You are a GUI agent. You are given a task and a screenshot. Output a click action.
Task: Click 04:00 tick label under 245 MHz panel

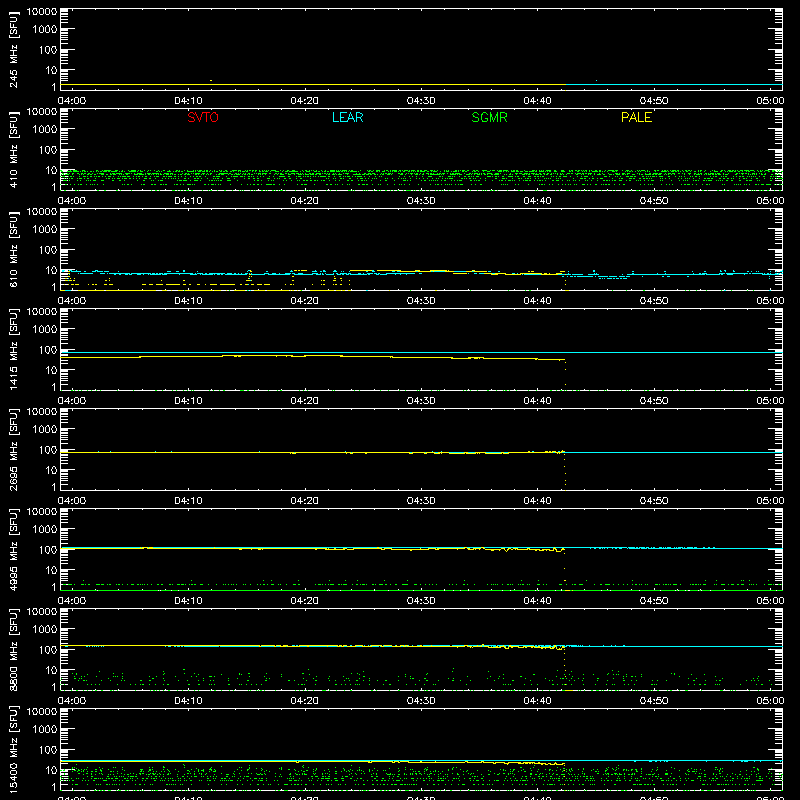tap(71, 101)
